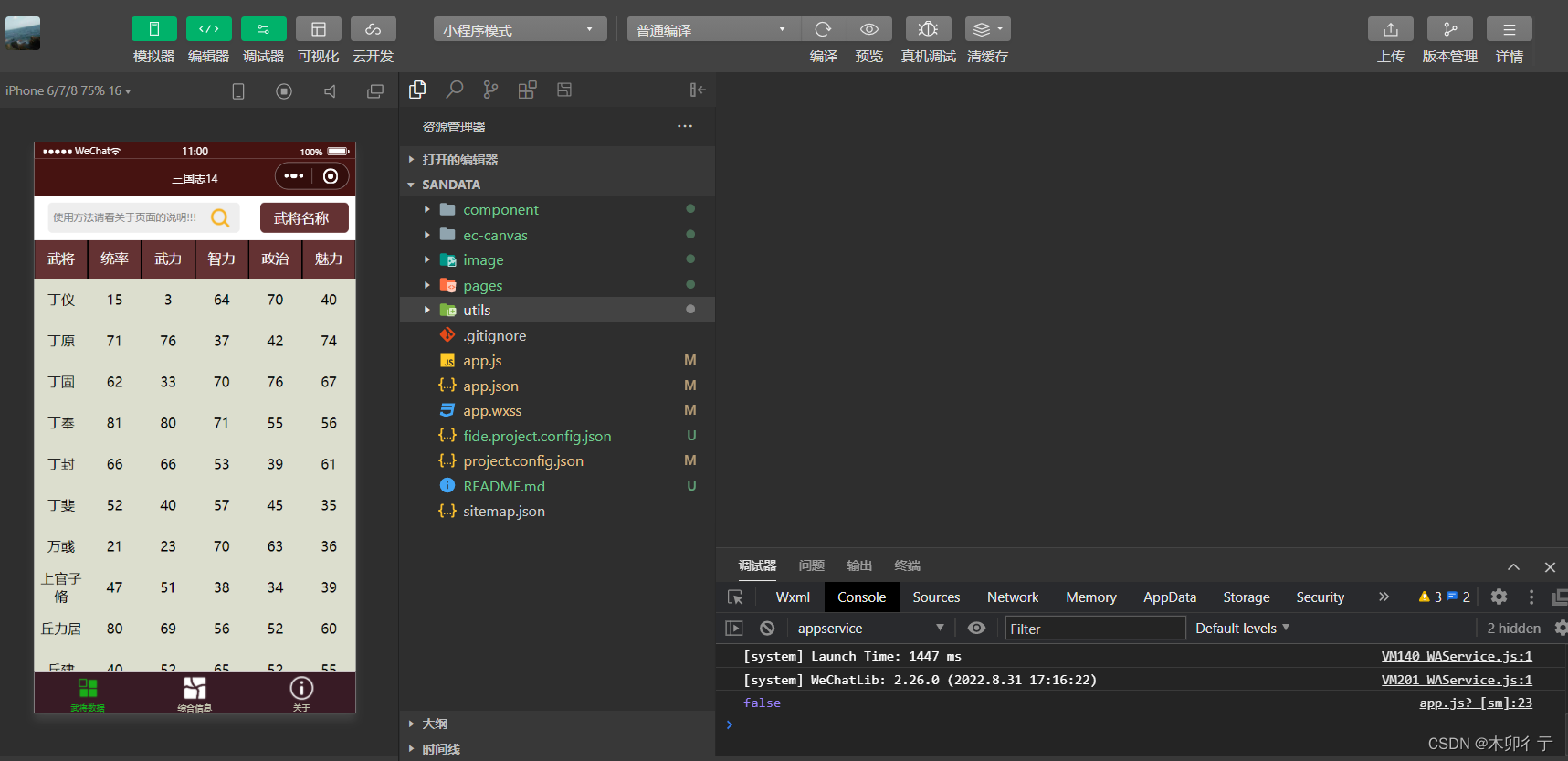Open the .gitignore file
The height and width of the screenshot is (761, 1568).
point(557,335)
